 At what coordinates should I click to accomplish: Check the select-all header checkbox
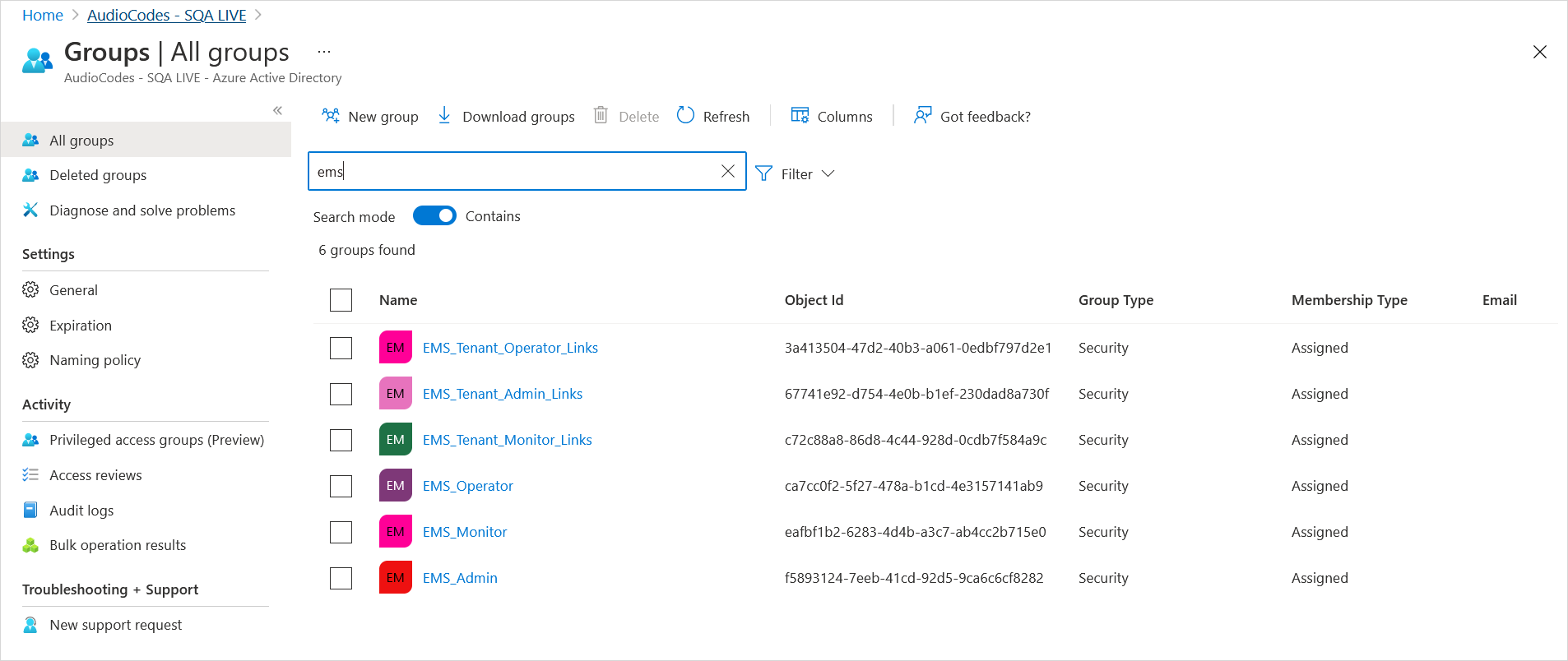point(341,300)
